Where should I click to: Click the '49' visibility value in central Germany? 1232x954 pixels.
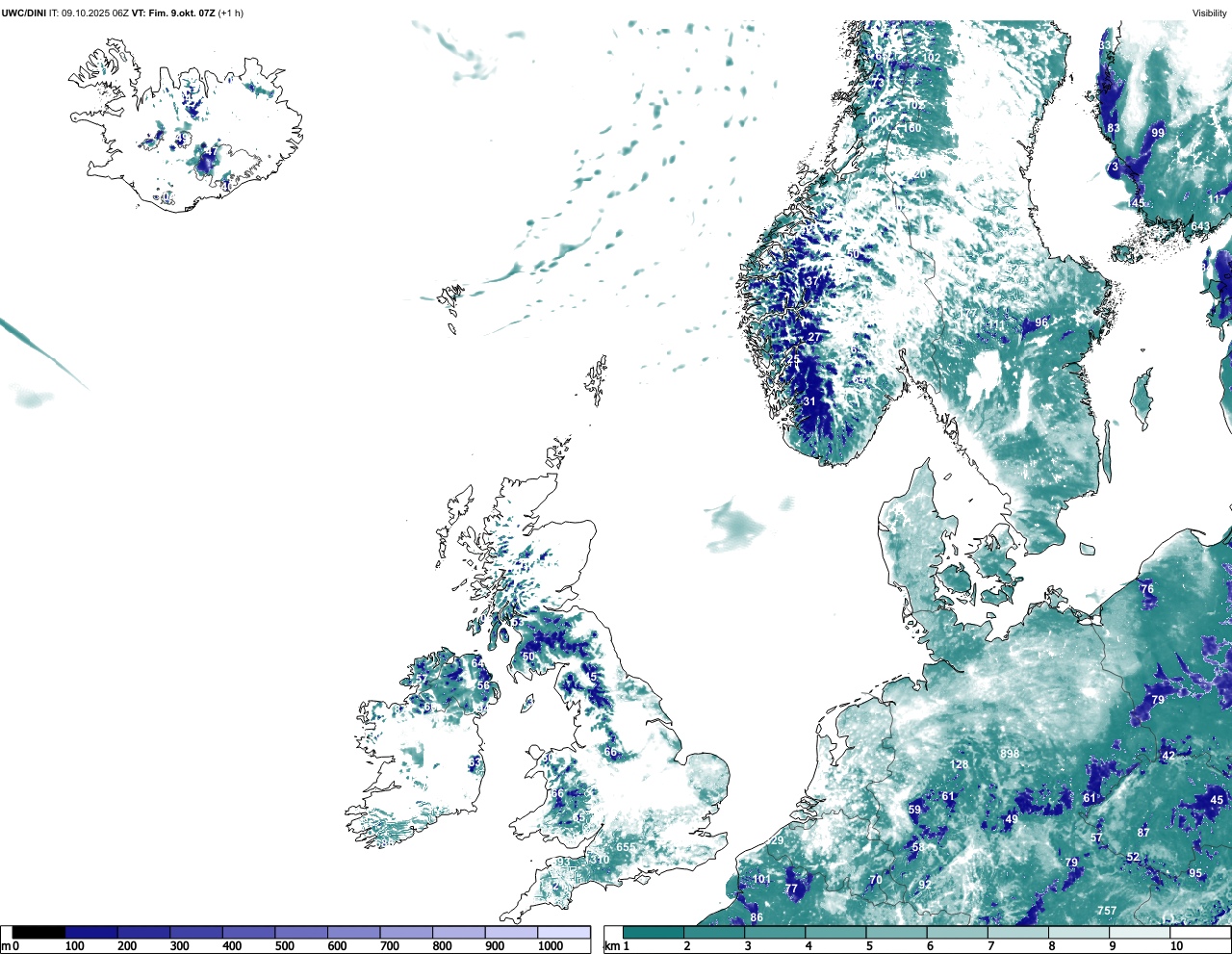tap(1012, 819)
